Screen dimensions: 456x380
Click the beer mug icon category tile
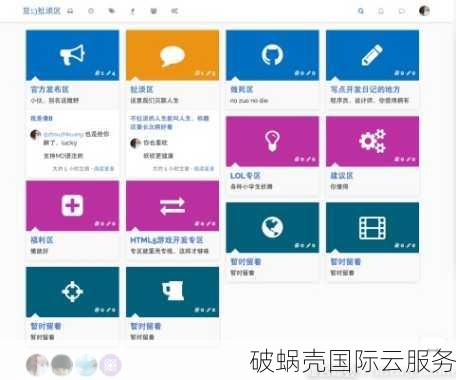(173, 290)
